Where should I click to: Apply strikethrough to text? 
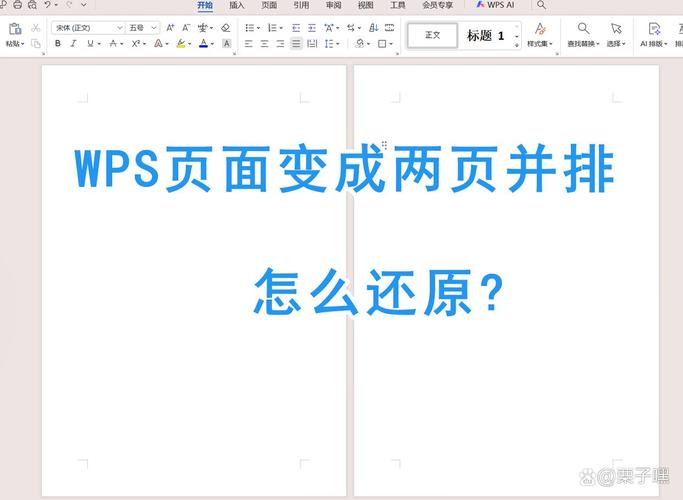coord(113,44)
